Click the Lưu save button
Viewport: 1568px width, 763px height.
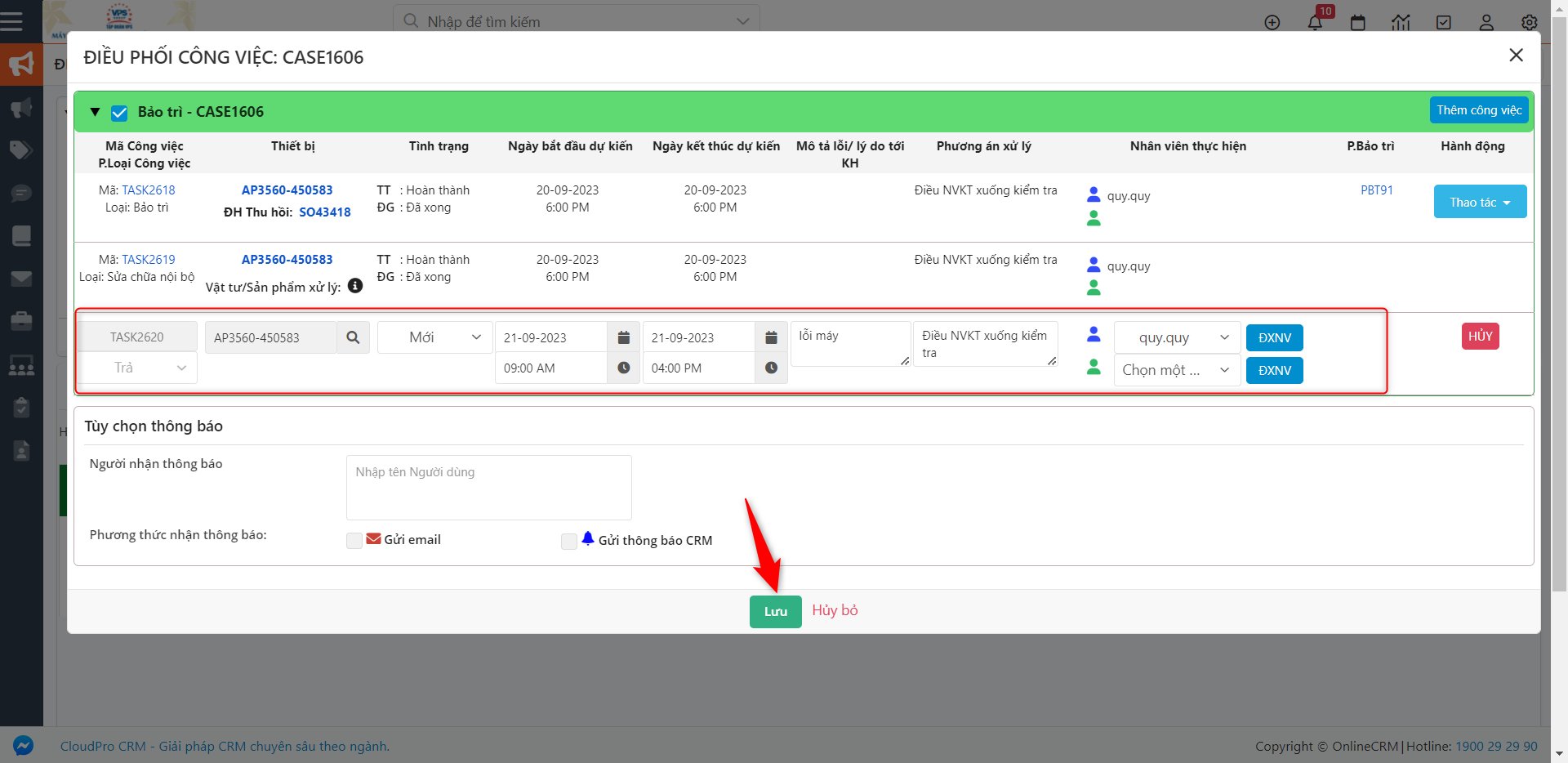(x=776, y=611)
